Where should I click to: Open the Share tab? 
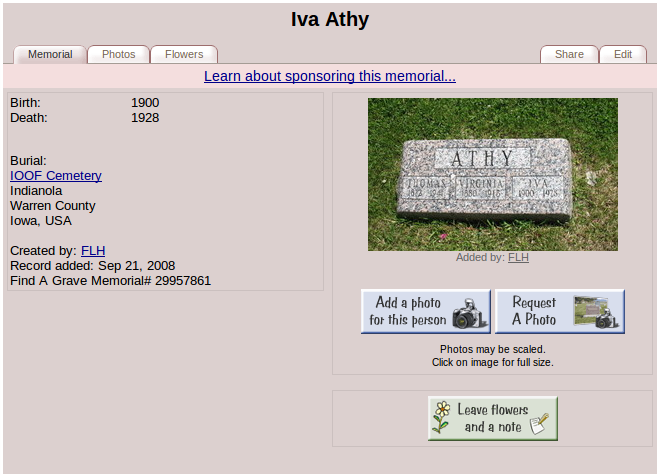(x=569, y=54)
